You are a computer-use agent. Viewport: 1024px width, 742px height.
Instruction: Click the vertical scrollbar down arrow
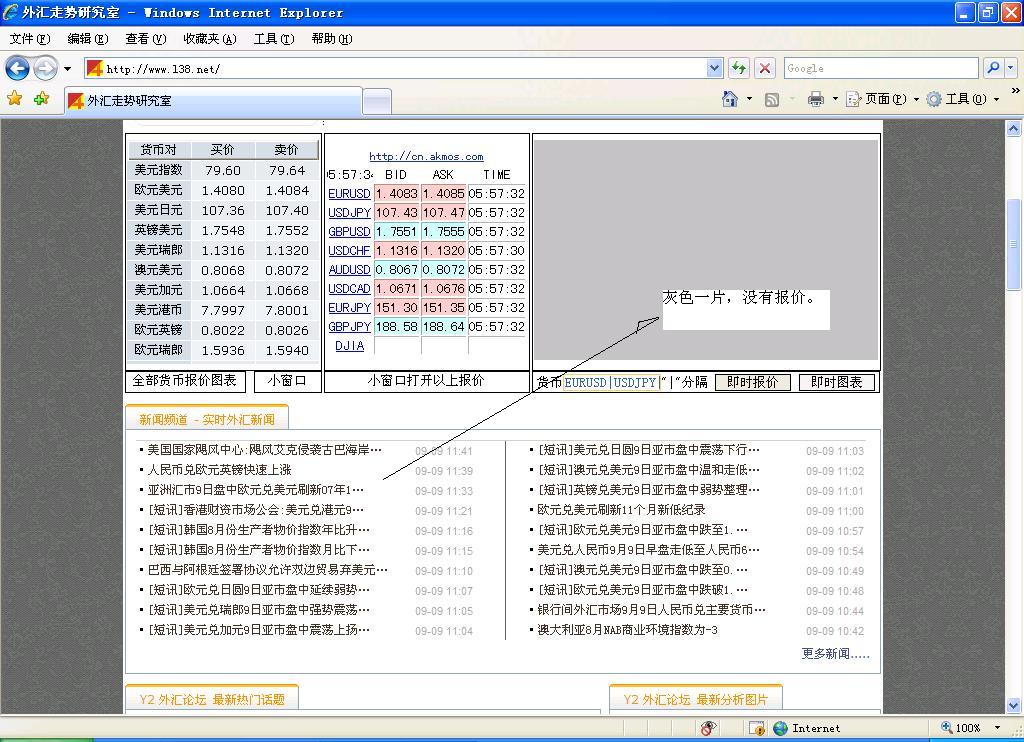(x=1014, y=705)
